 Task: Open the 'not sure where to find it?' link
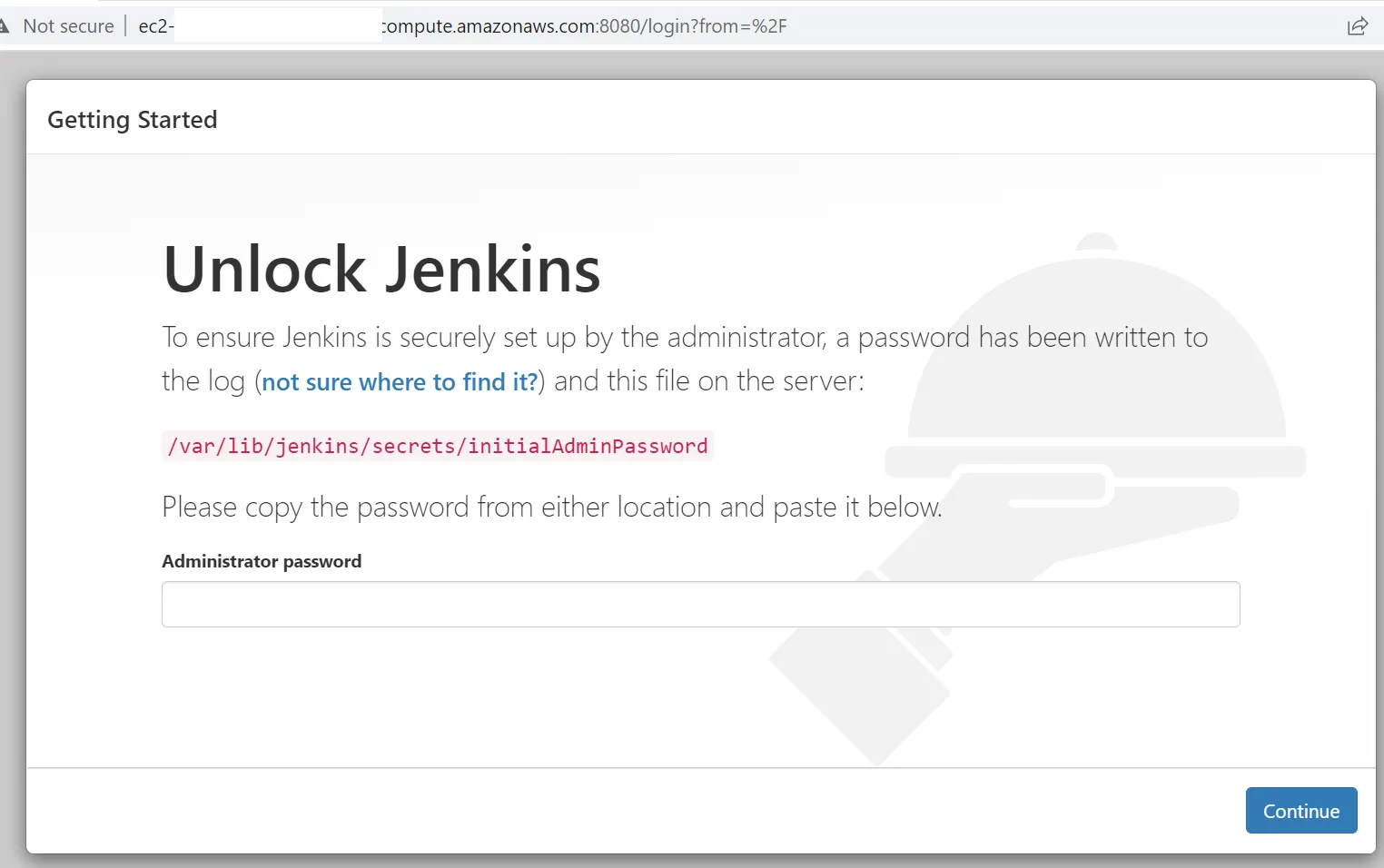400,382
